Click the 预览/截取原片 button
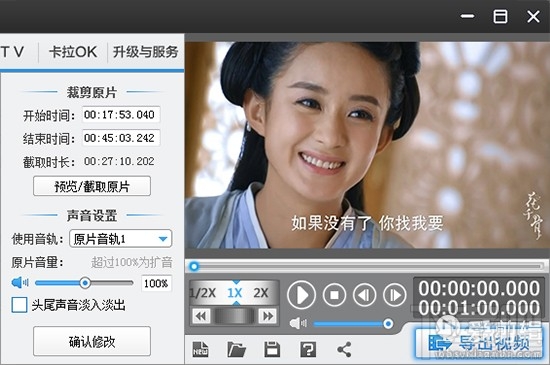 [x=92, y=186]
